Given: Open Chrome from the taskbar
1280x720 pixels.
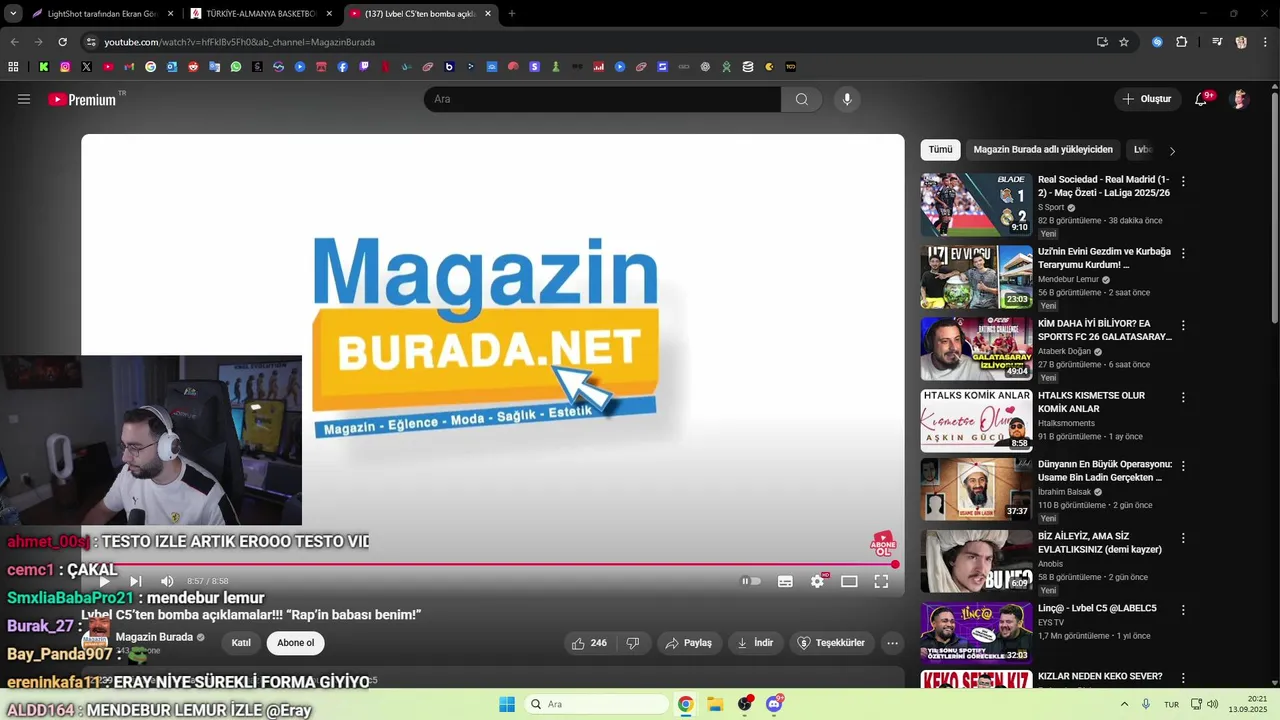Looking at the screenshot, I should point(685,704).
